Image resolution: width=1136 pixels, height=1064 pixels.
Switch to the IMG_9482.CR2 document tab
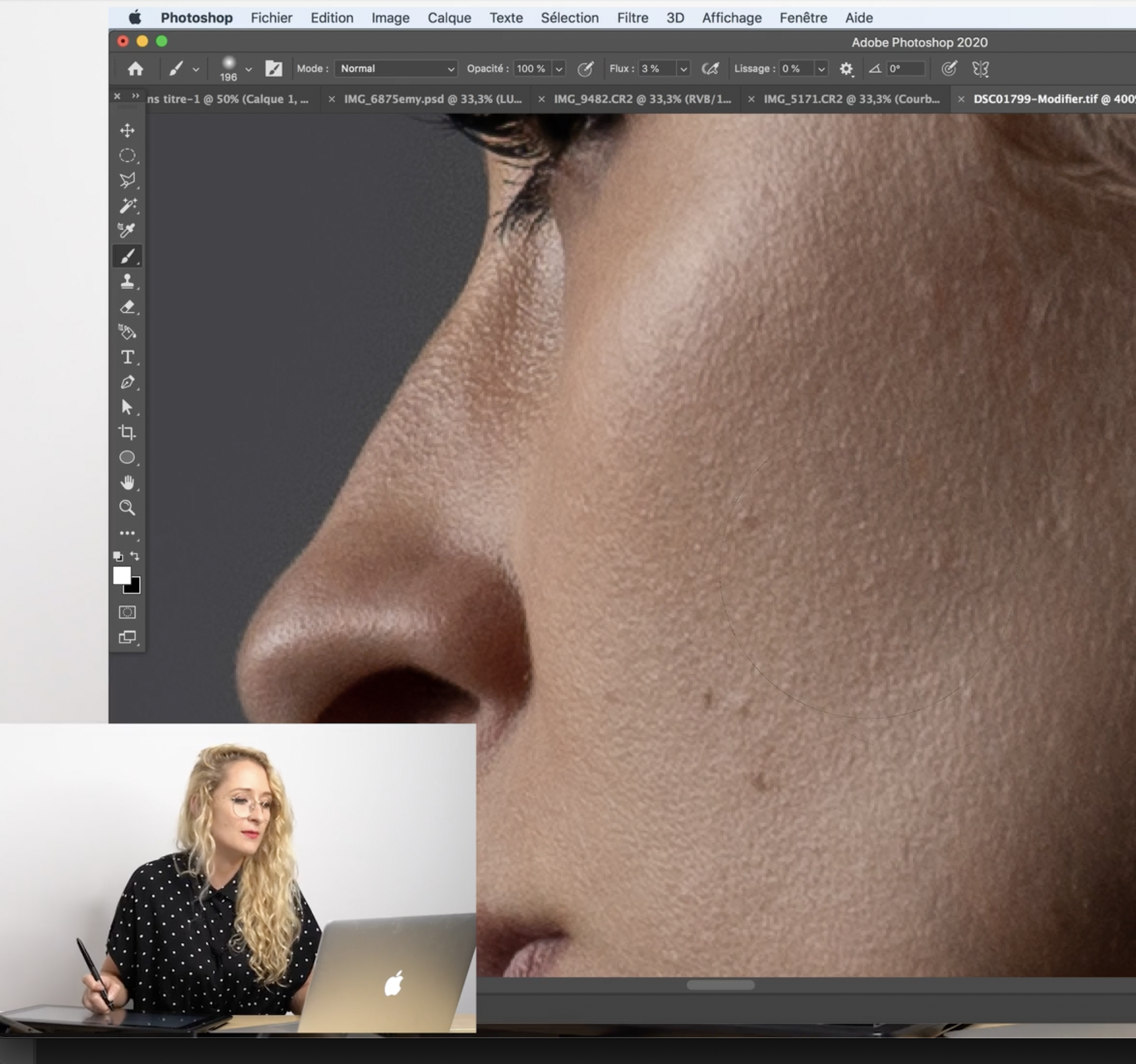point(642,99)
